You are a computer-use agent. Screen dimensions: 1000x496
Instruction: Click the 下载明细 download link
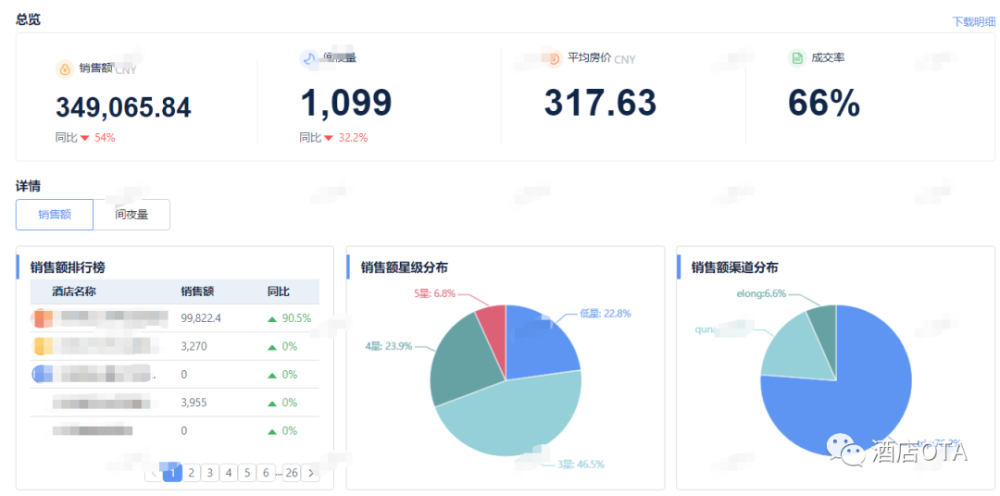973,22
